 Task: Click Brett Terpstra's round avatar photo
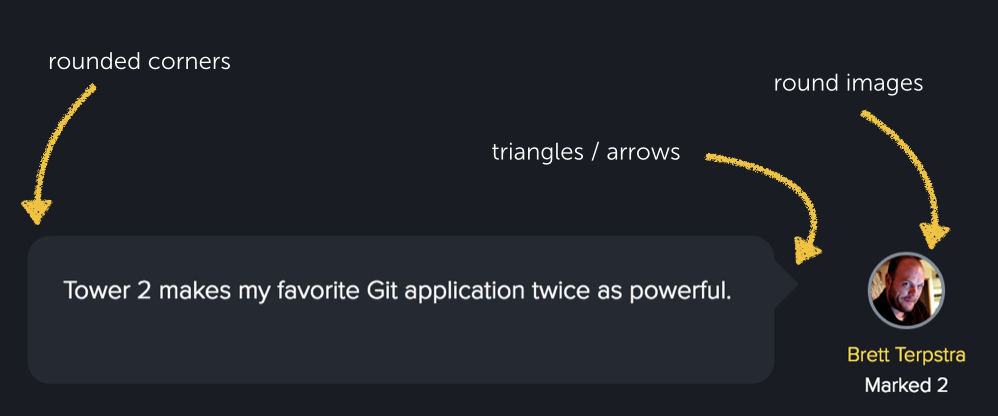pyautogui.click(x=906, y=290)
